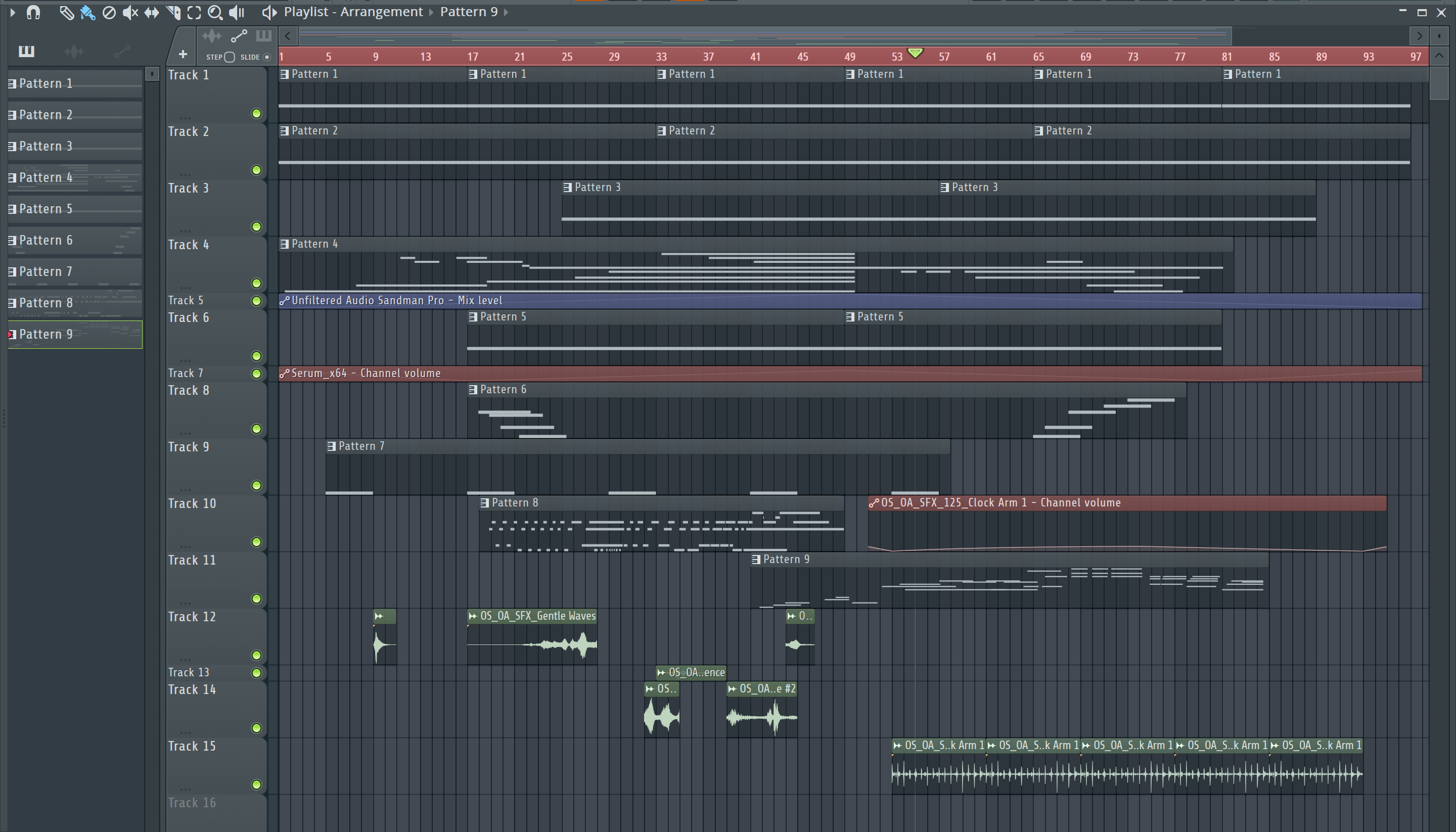Screen dimensions: 1456x832
Task: Mute Track 1 with its green LED
Action: point(257,114)
